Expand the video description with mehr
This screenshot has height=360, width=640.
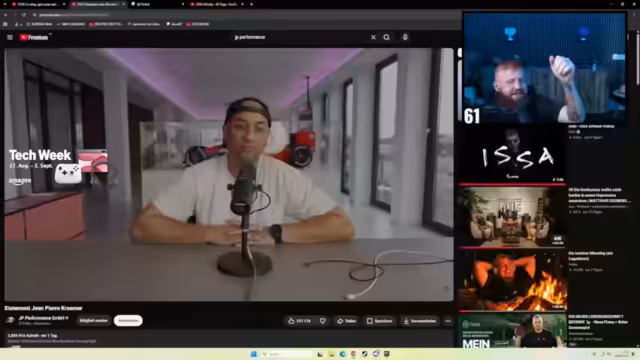pos(15,346)
